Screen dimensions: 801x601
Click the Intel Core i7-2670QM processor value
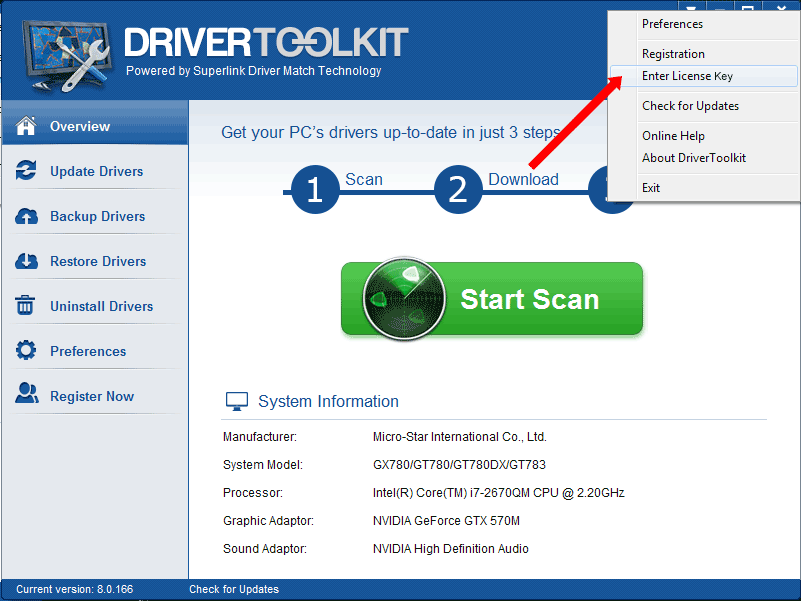coord(499,493)
